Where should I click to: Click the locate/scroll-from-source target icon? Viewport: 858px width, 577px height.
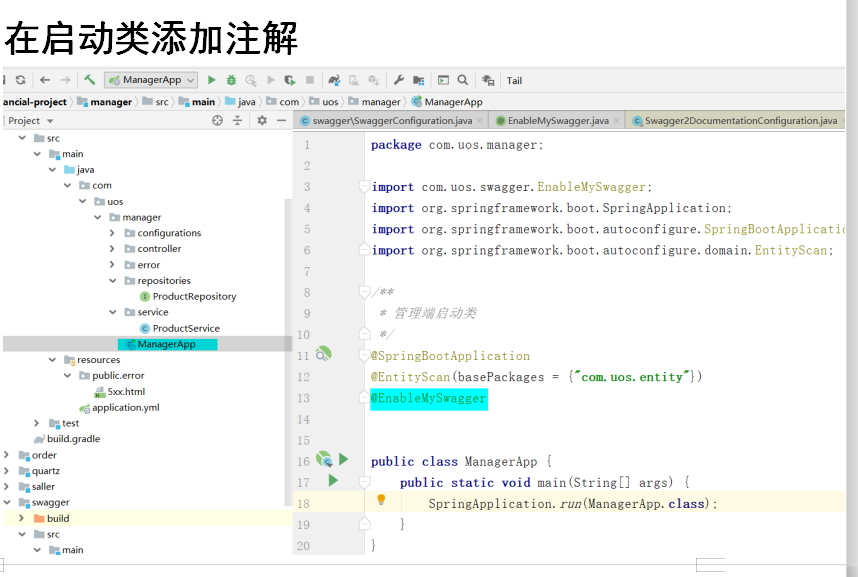pos(217,121)
